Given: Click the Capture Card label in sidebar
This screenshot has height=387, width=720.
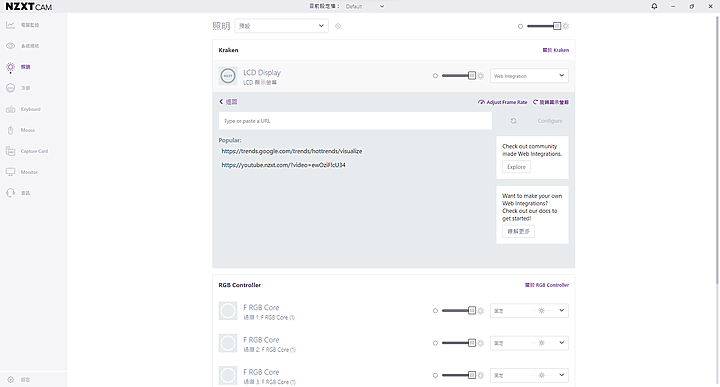Looking at the screenshot, I should coord(34,151).
